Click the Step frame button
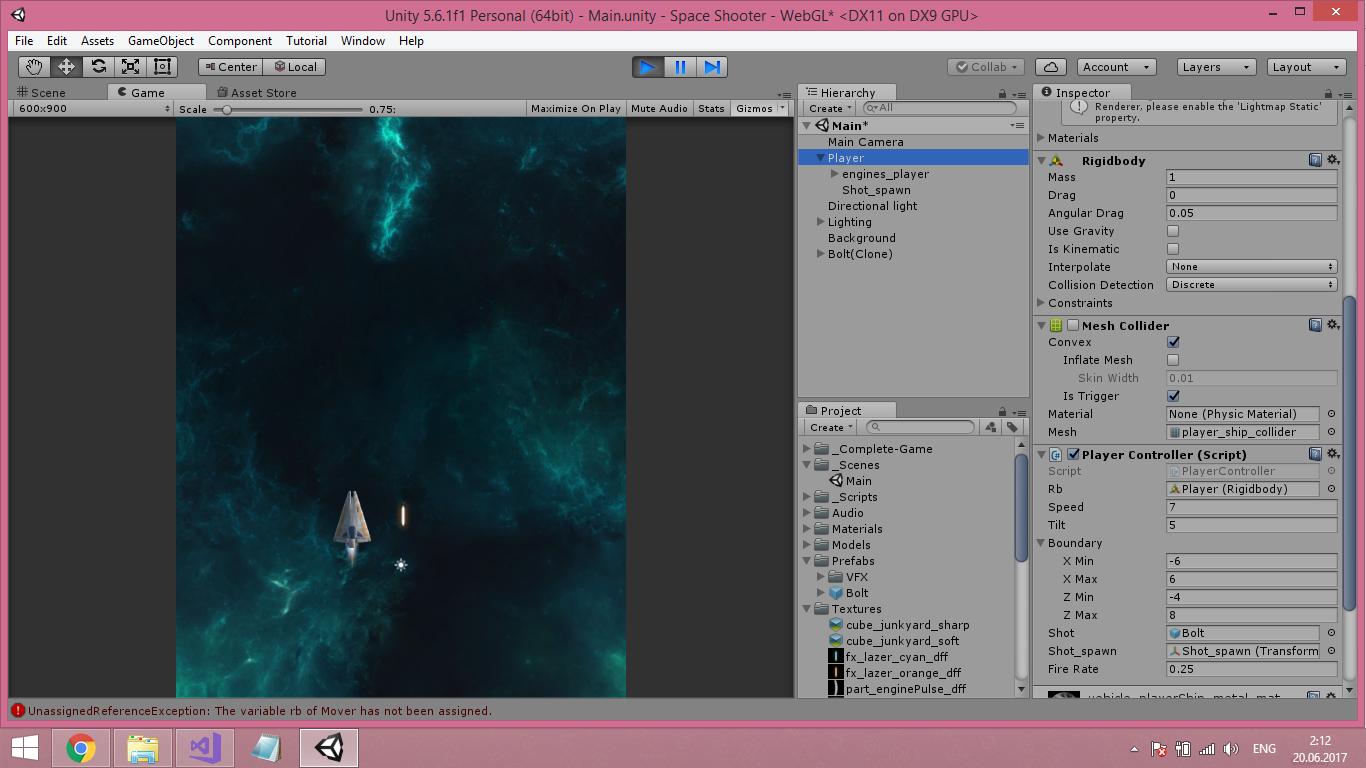 (712, 67)
